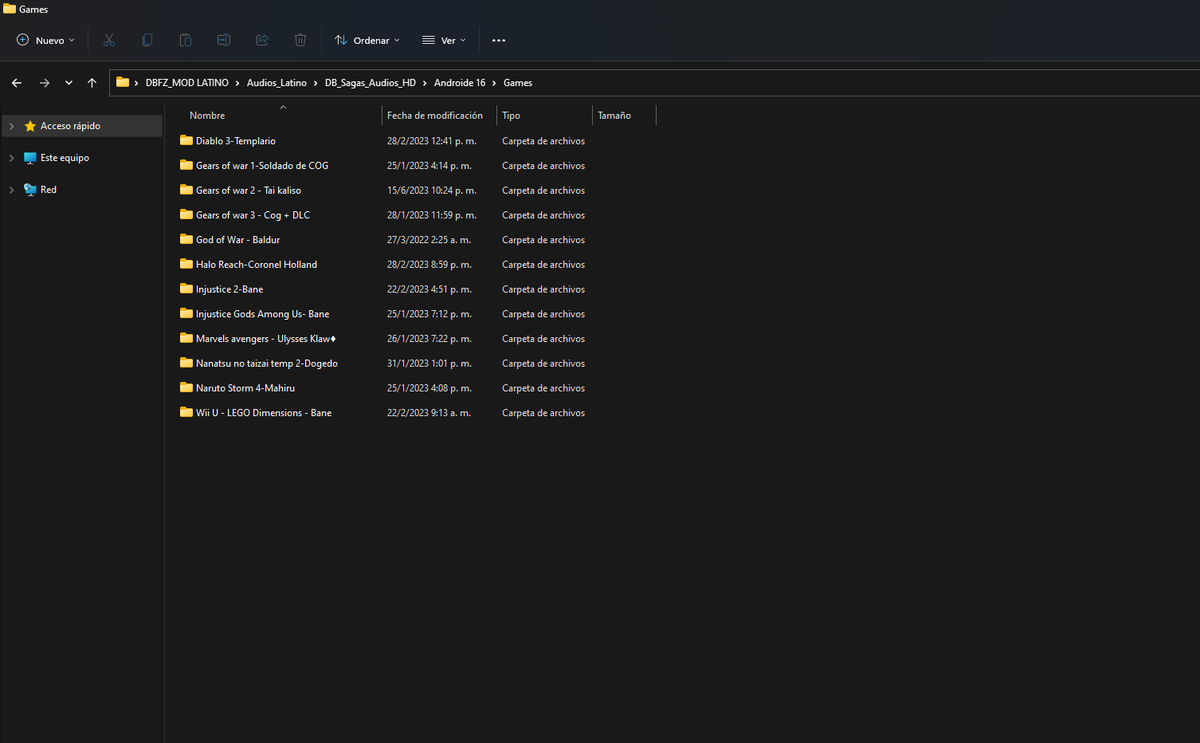The width and height of the screenshot is (1200, 743).
Task: Click the Cut scissors icon
Action: click(x=109, y=40)
